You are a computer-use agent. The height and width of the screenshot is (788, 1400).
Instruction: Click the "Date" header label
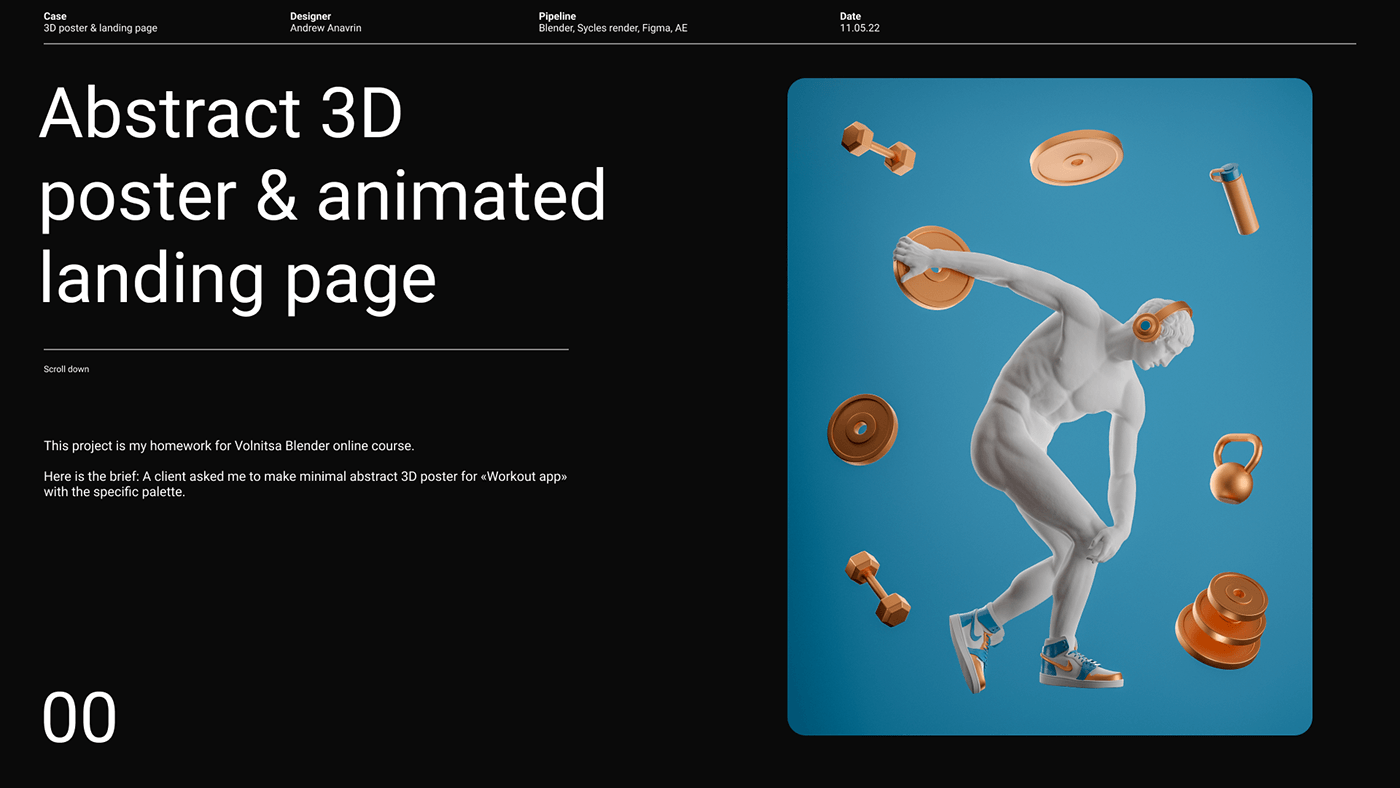pos(850,16)
